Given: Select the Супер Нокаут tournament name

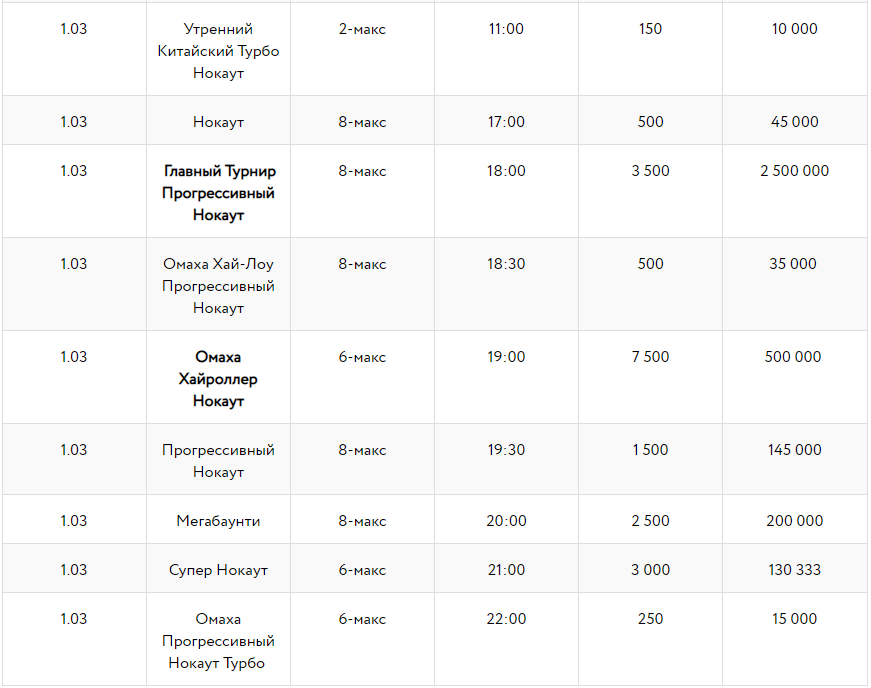Looking at the screenshot, I should tap(218, 570).
